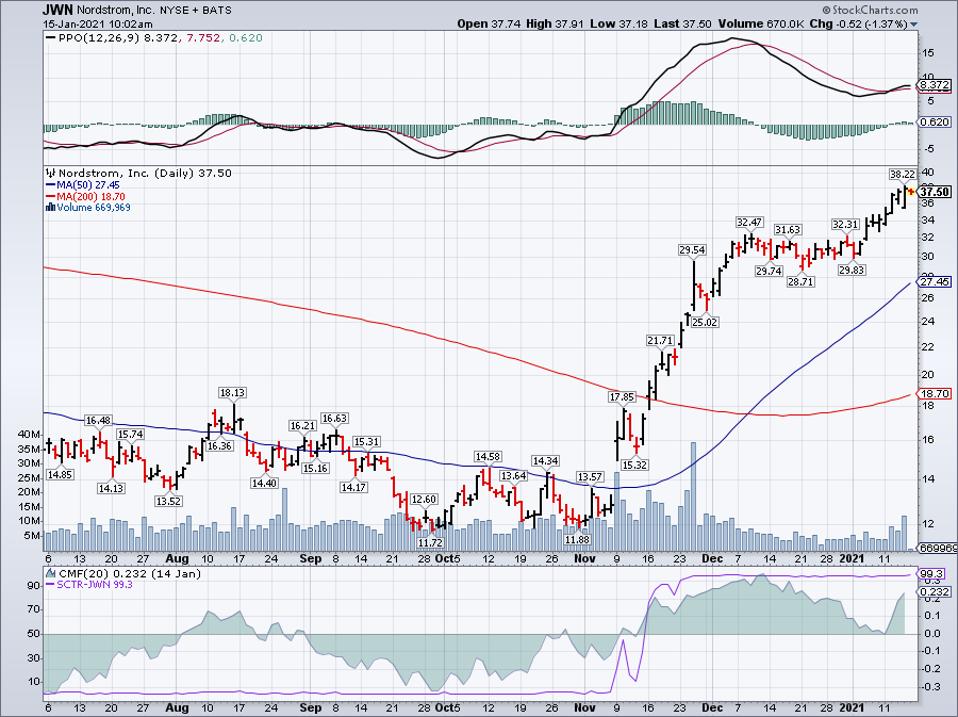Click the 29.83 low price label
This screenshot has height=717, width=958.
[x=851, y=270]
